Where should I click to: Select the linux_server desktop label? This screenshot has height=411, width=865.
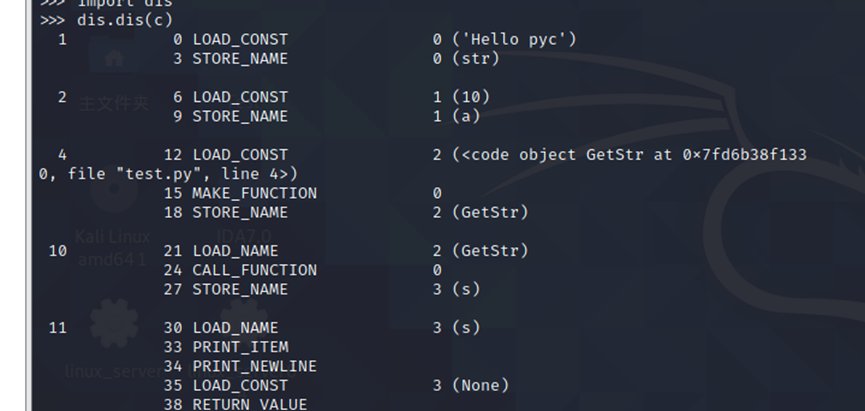111,371
